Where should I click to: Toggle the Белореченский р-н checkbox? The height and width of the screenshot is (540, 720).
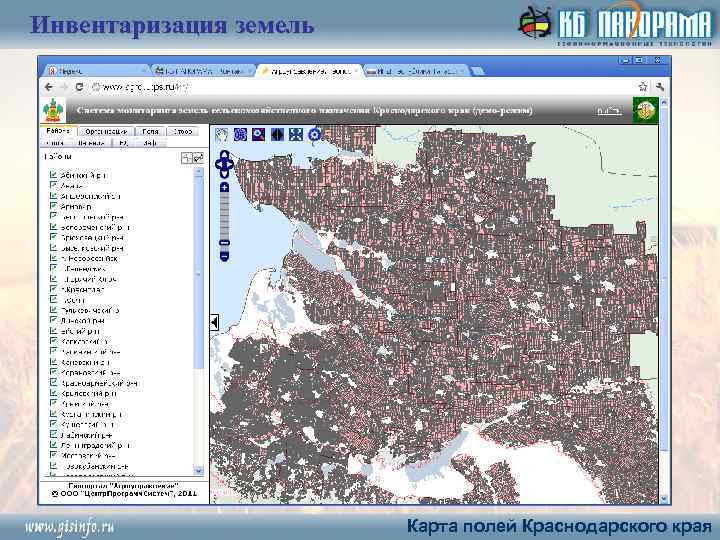tap(53, 227)
